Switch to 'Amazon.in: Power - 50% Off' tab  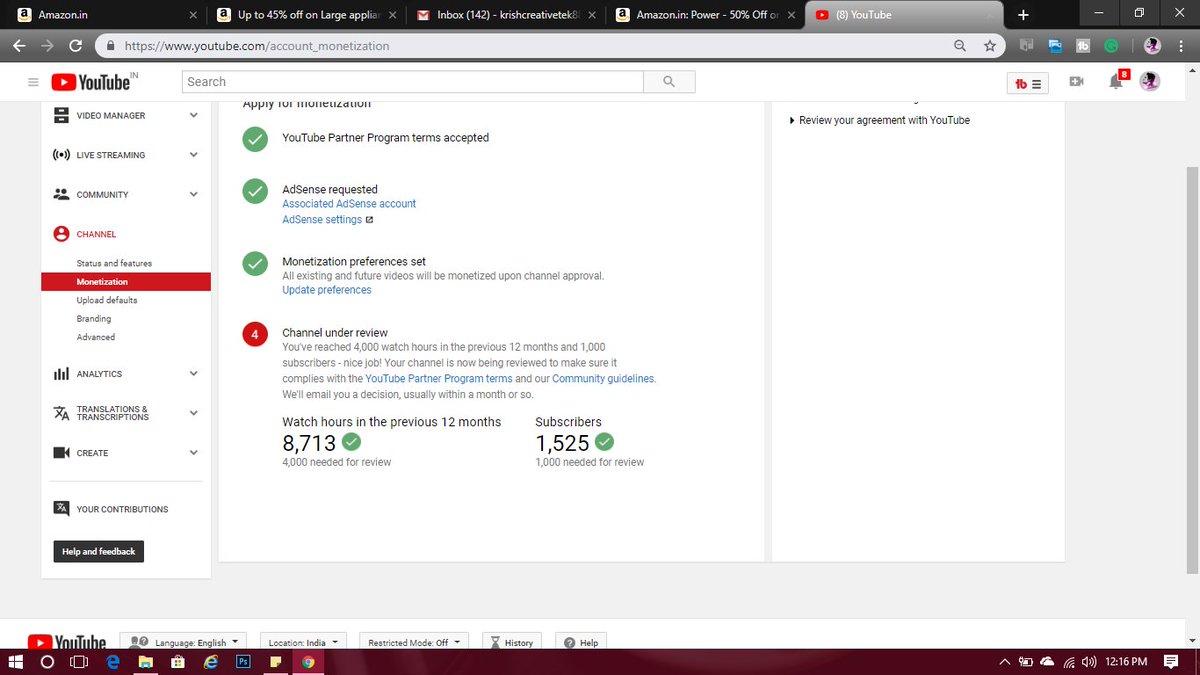[x=705, y=15]
